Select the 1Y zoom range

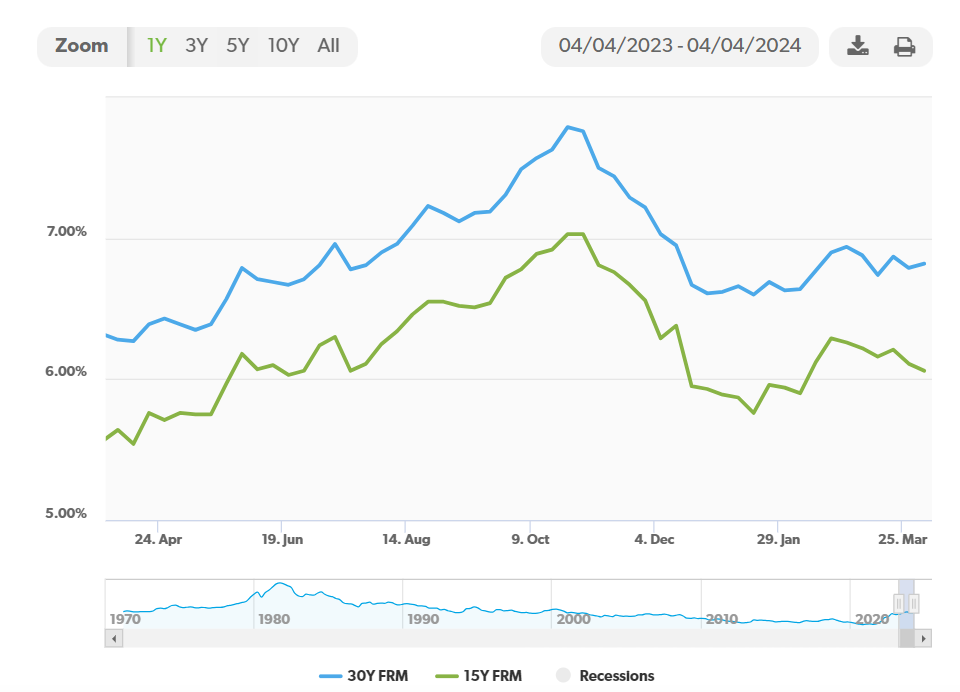point(157,46)
